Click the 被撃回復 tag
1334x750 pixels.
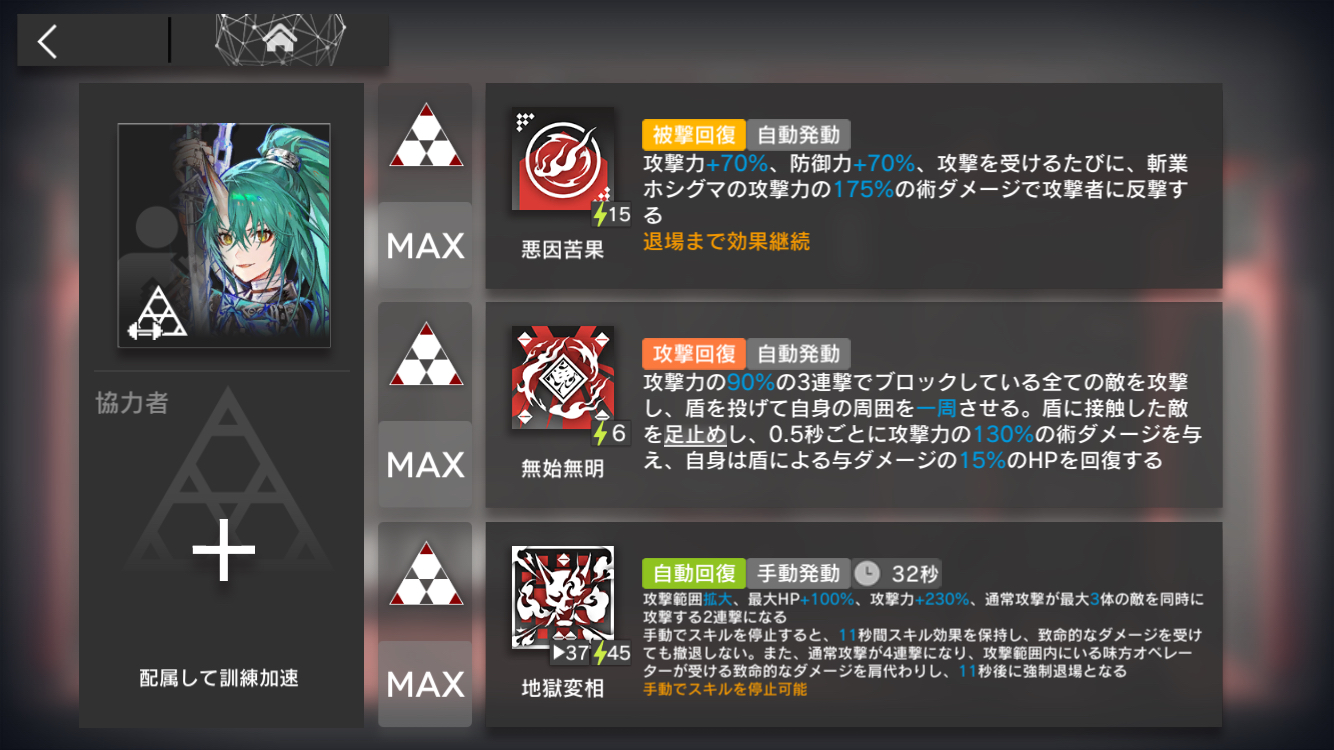pos(694,135)
